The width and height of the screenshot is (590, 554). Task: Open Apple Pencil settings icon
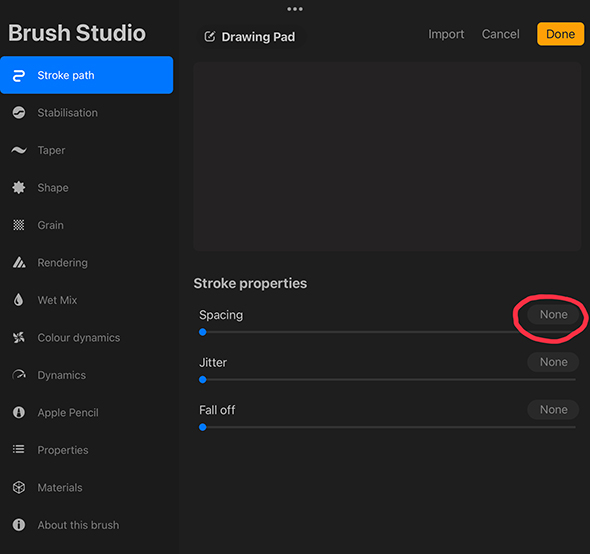(19, 412)
